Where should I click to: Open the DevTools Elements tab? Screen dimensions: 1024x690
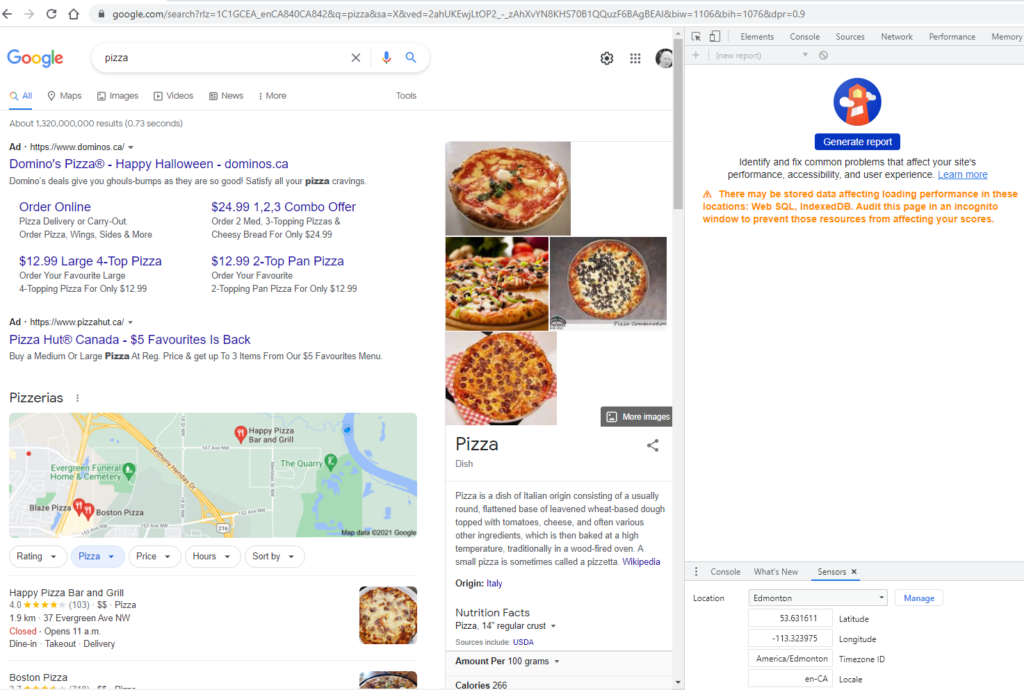click(x=757, y=37)
